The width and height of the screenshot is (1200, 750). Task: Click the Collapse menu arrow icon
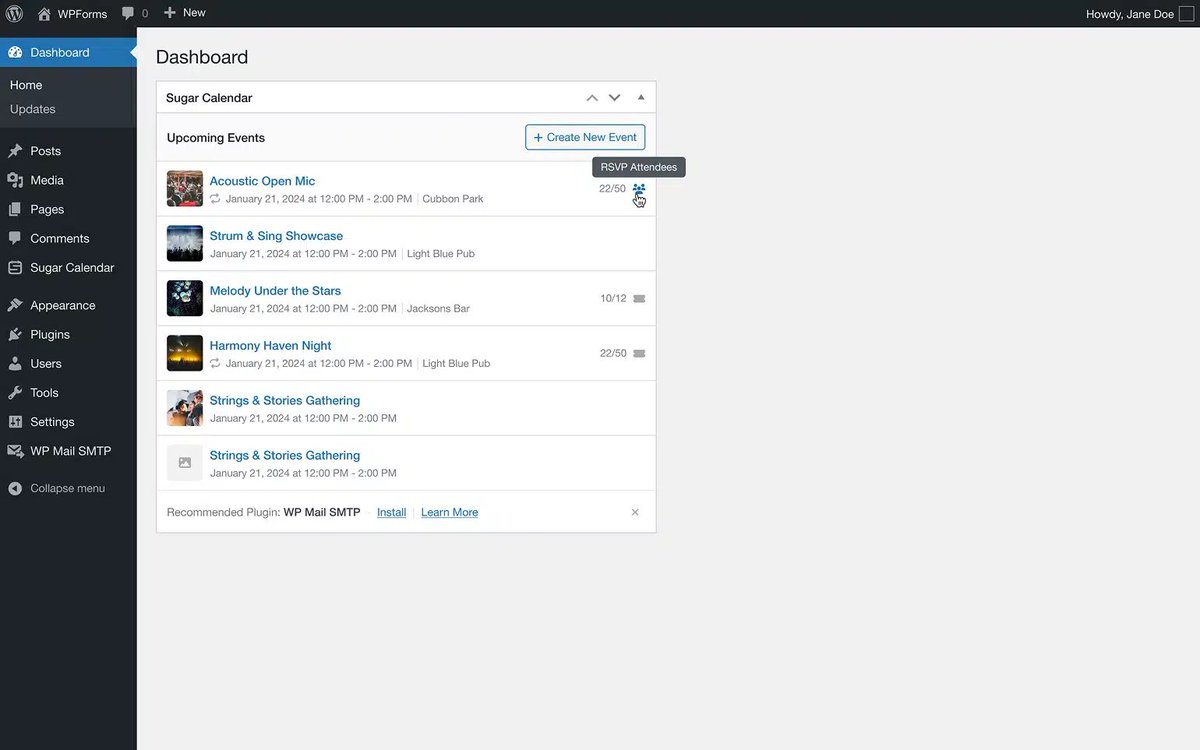click(15, 488)
